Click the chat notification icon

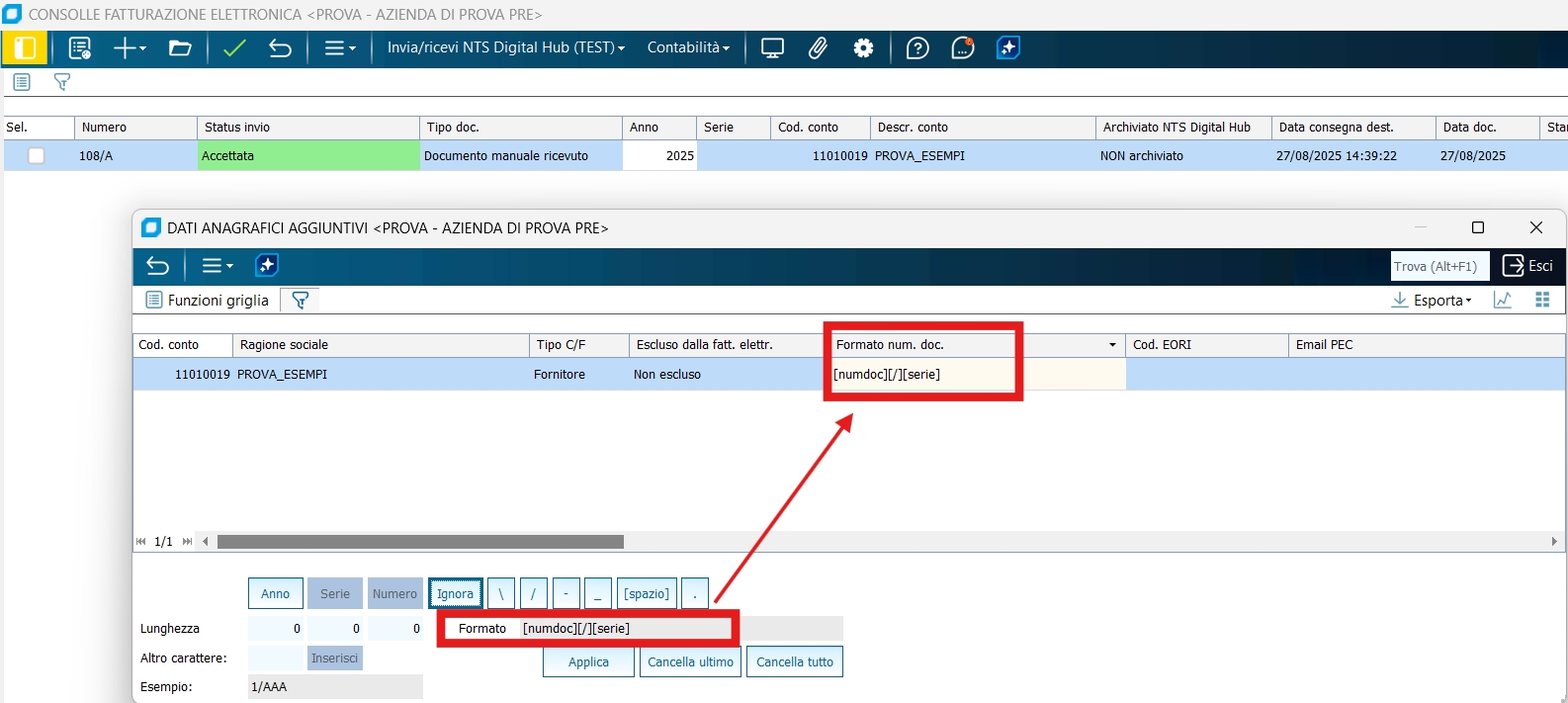(x=962, y=47)
